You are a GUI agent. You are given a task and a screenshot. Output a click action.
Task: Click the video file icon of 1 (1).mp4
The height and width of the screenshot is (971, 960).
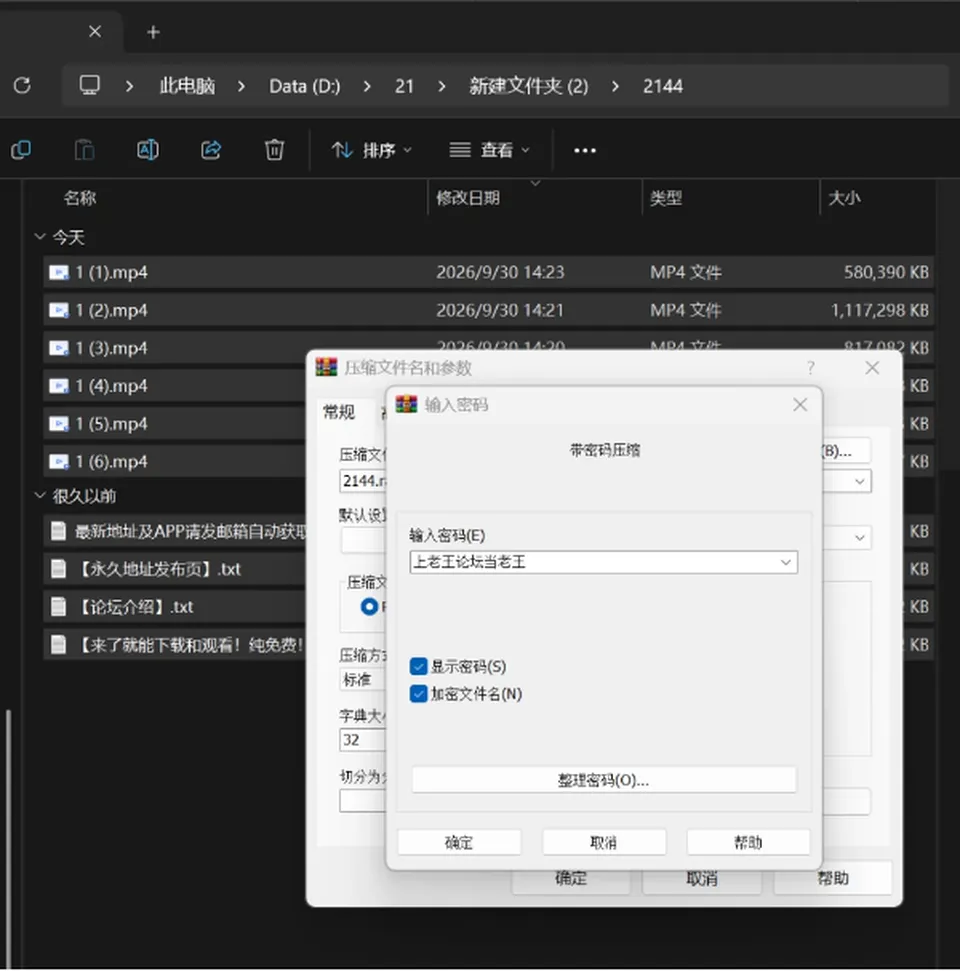coord(59,272)
